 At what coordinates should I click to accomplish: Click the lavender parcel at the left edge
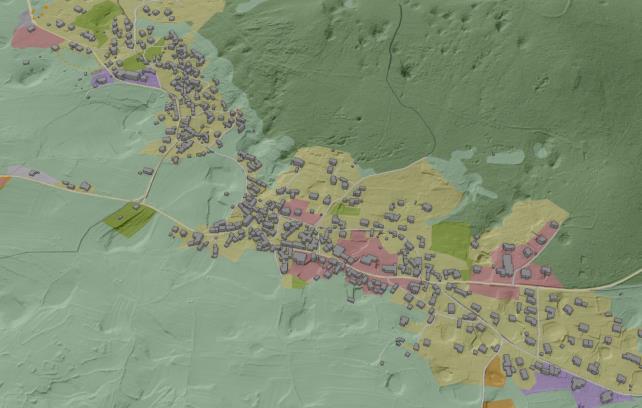point(20,172)
